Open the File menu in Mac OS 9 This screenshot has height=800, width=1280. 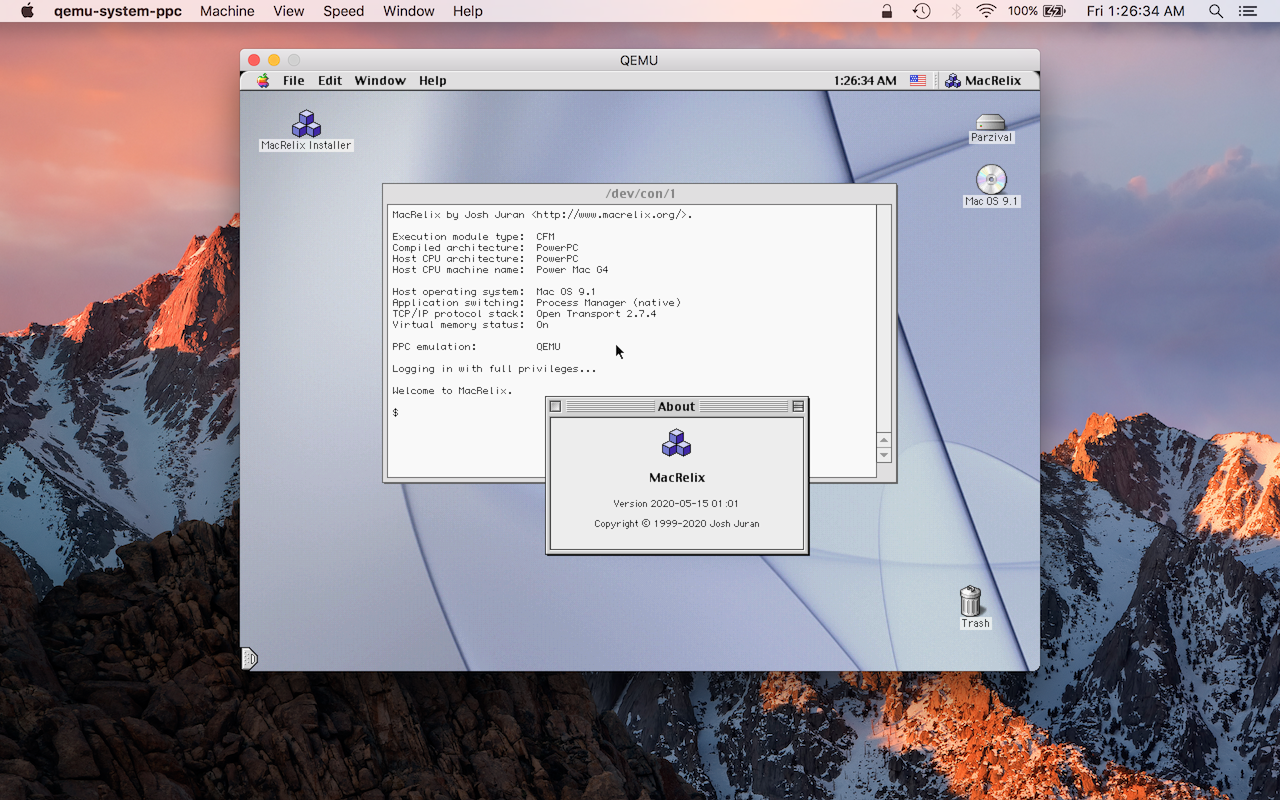click(293, 81)
